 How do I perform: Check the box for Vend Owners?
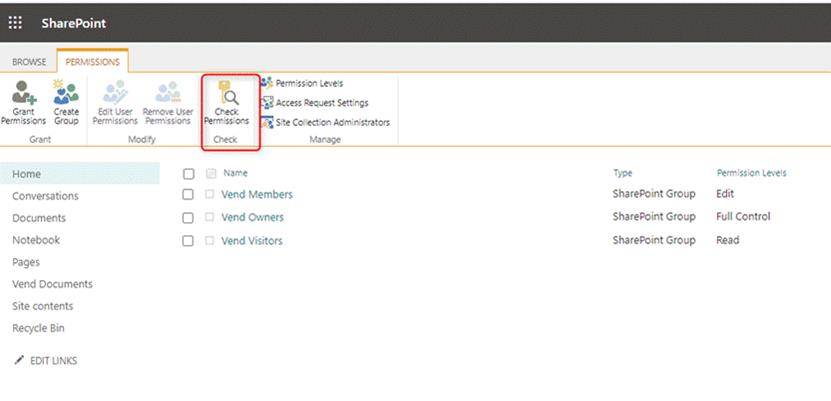188,218
